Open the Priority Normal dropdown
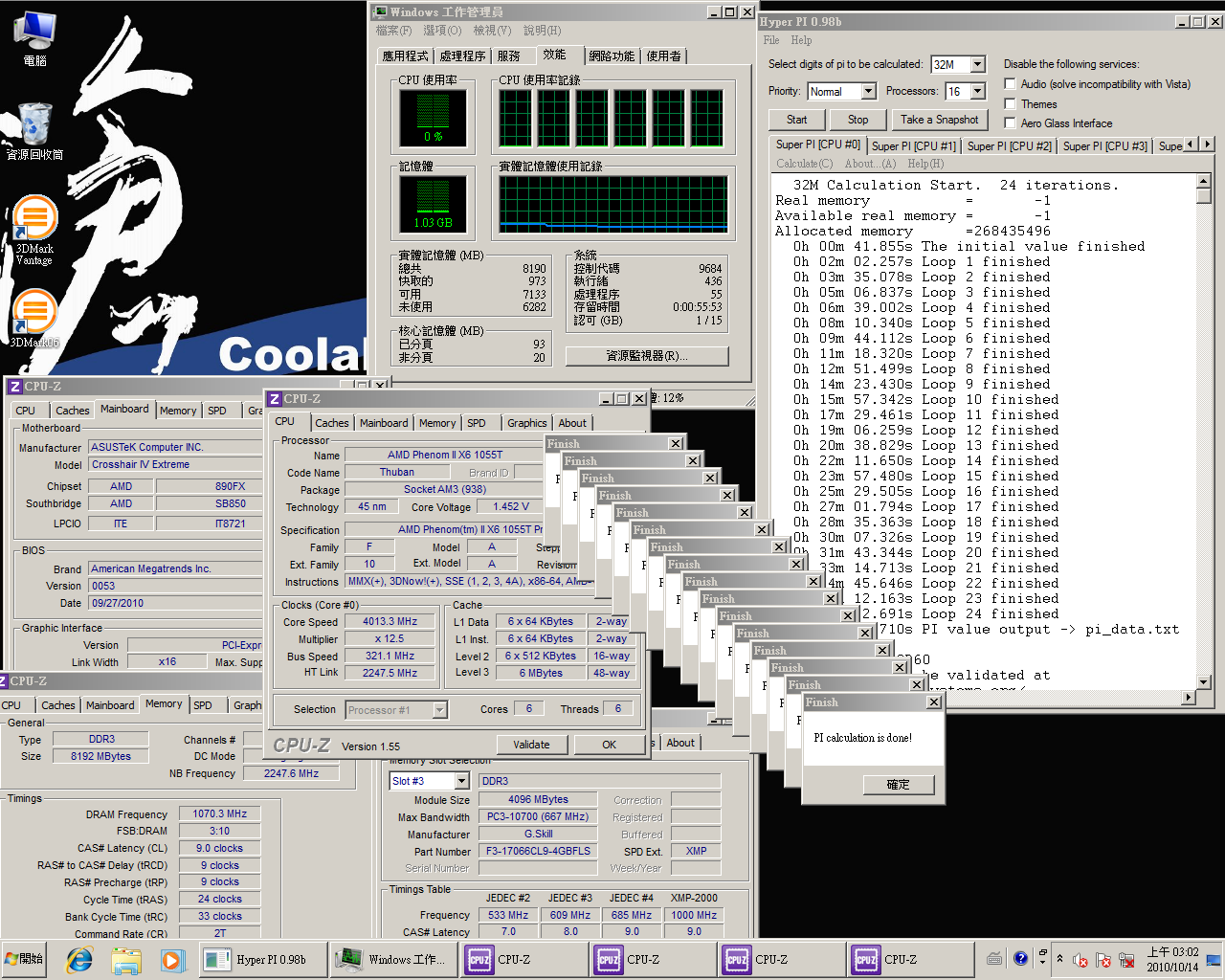This screenshot has width=1225, height=980. (869, 91)
